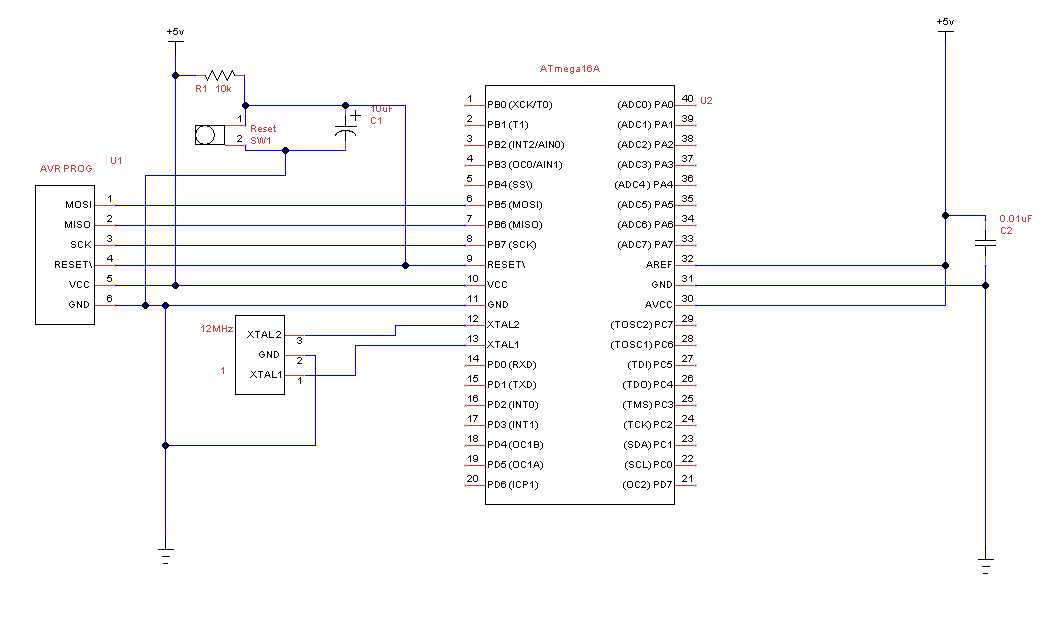
Task: Click the +5v power label above R1
Action: tap(175, 31)
